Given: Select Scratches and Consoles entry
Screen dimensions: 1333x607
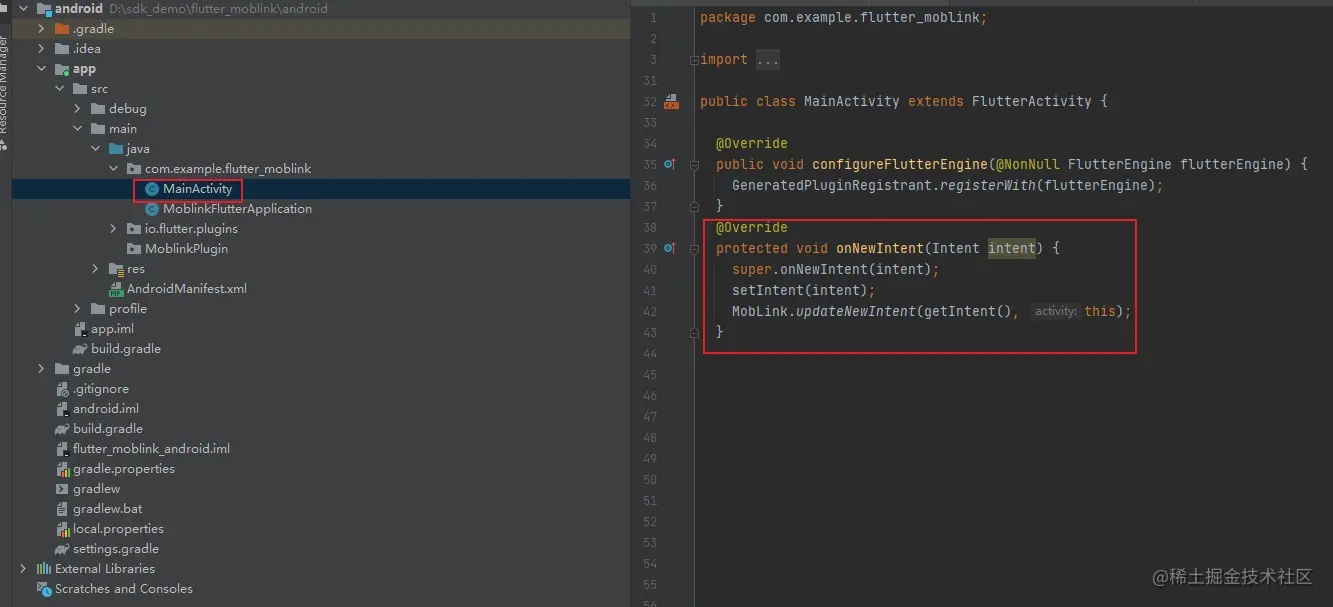Looking at the screenshot, I should click(124, 589).
